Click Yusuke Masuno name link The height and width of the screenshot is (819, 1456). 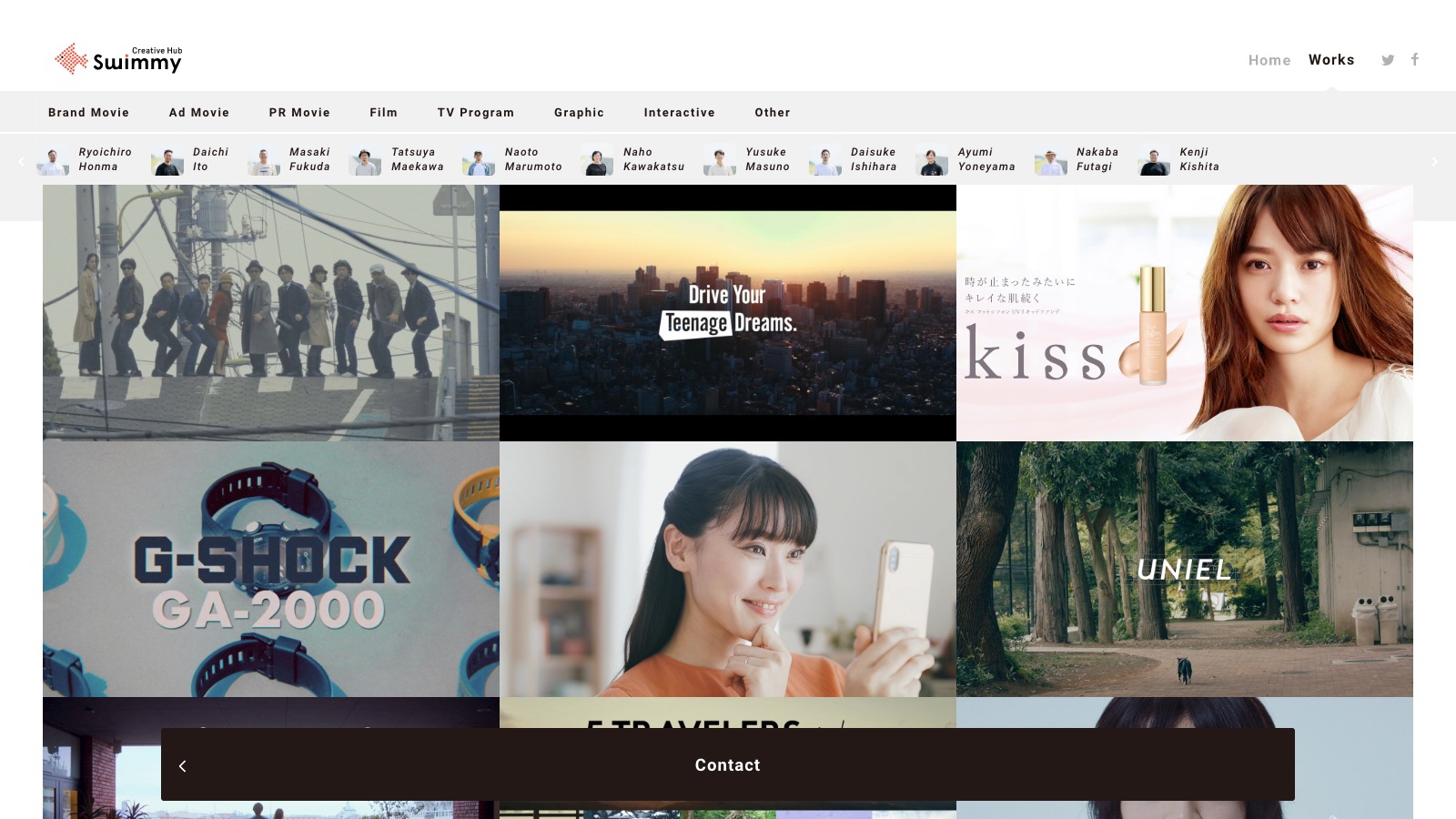coord(767,159)
